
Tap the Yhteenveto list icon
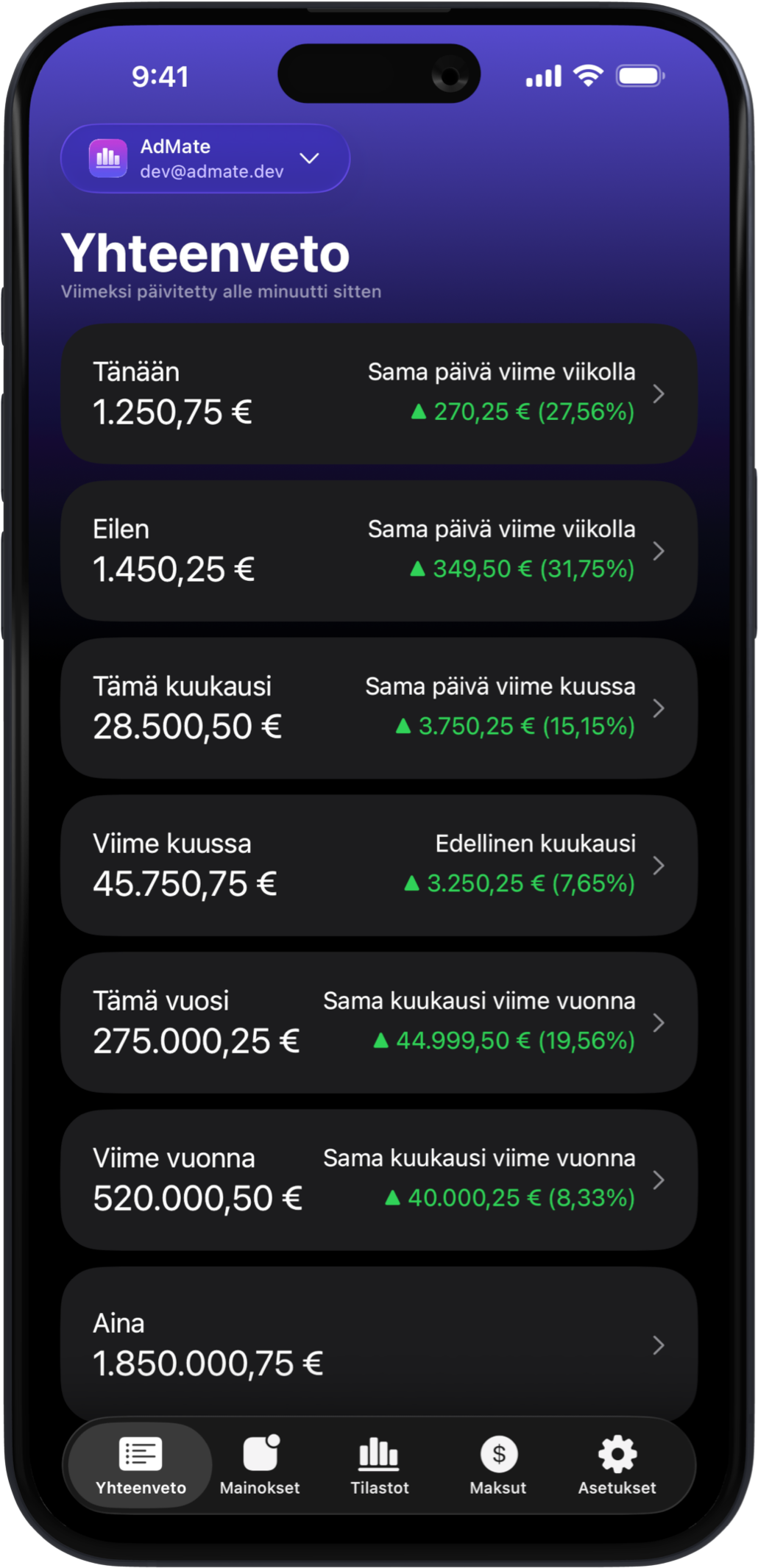coord(141,1453)
